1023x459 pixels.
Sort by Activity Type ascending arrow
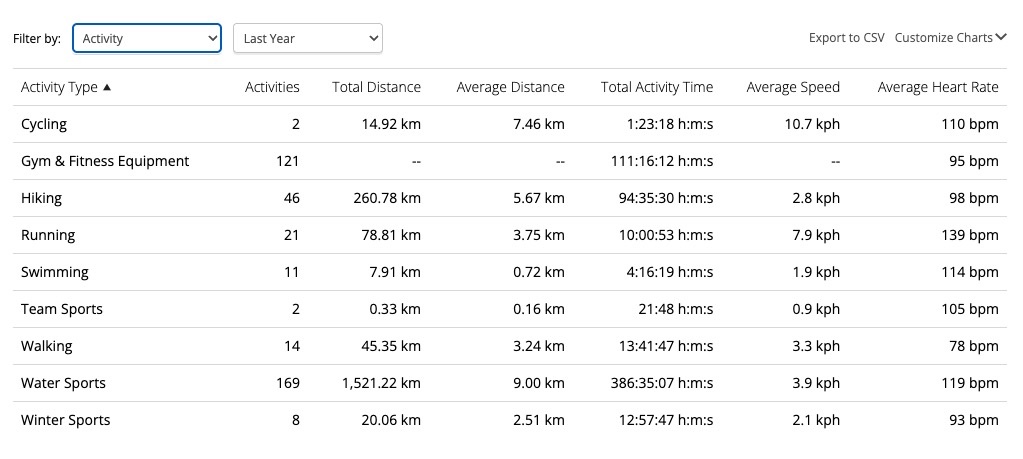coord(107,87)
